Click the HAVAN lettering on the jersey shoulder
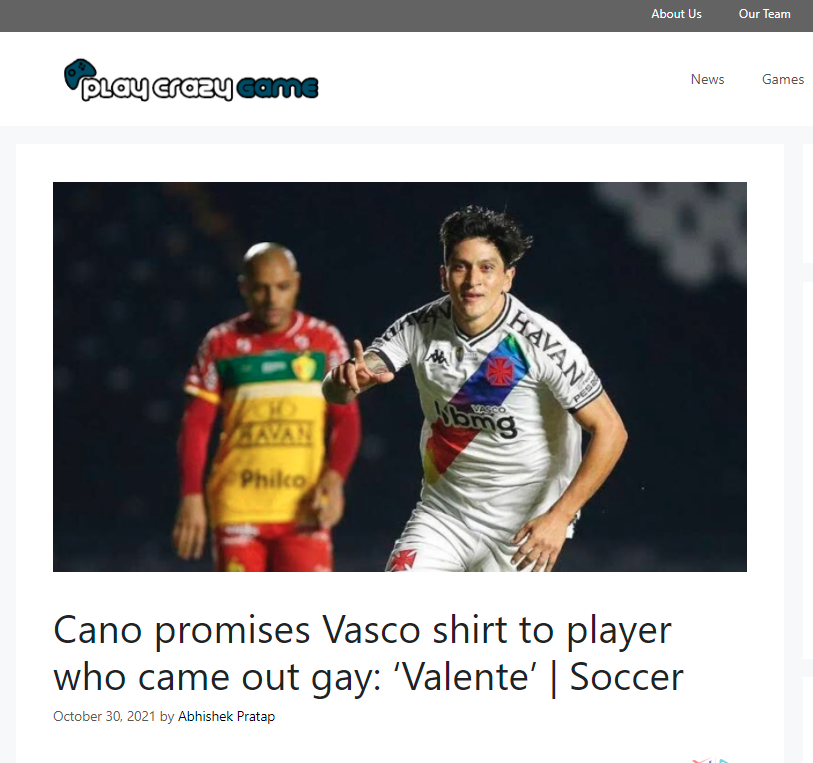The image size is (813, 763). (x=546, y=346)
